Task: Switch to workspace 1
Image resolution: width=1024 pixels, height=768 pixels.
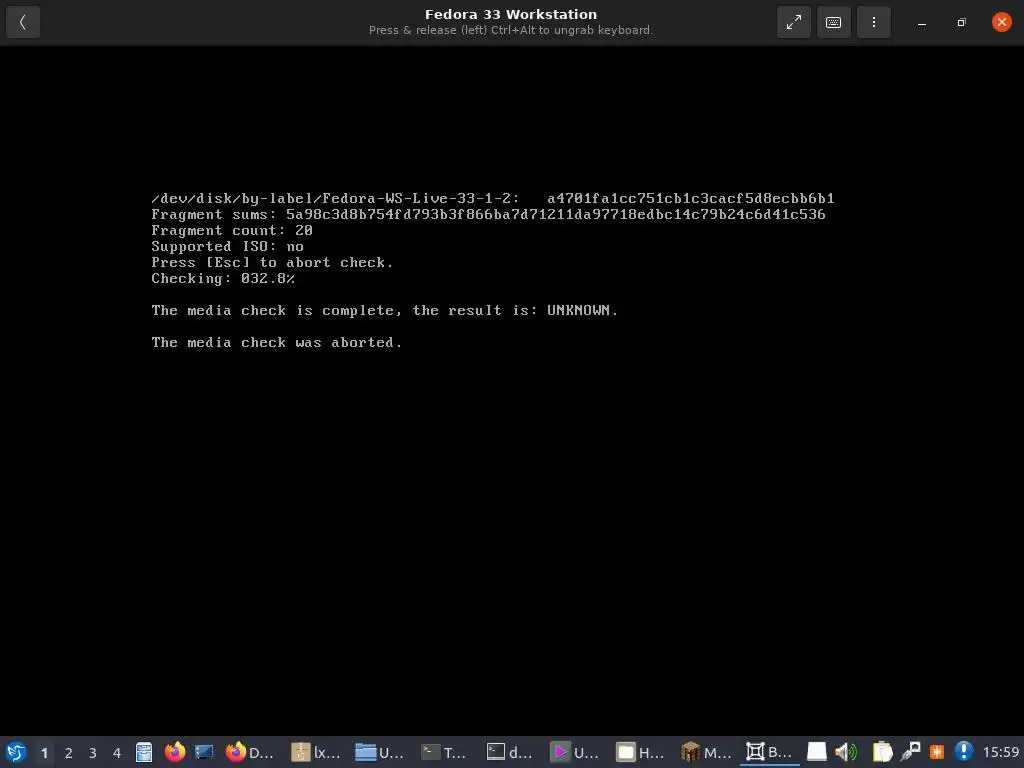Action: coord(44,753)
